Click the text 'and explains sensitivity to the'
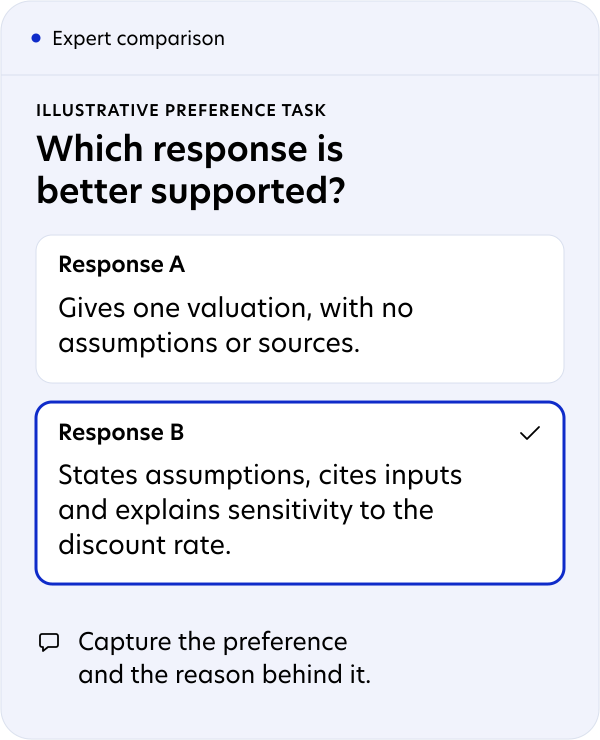 point(246,510)
